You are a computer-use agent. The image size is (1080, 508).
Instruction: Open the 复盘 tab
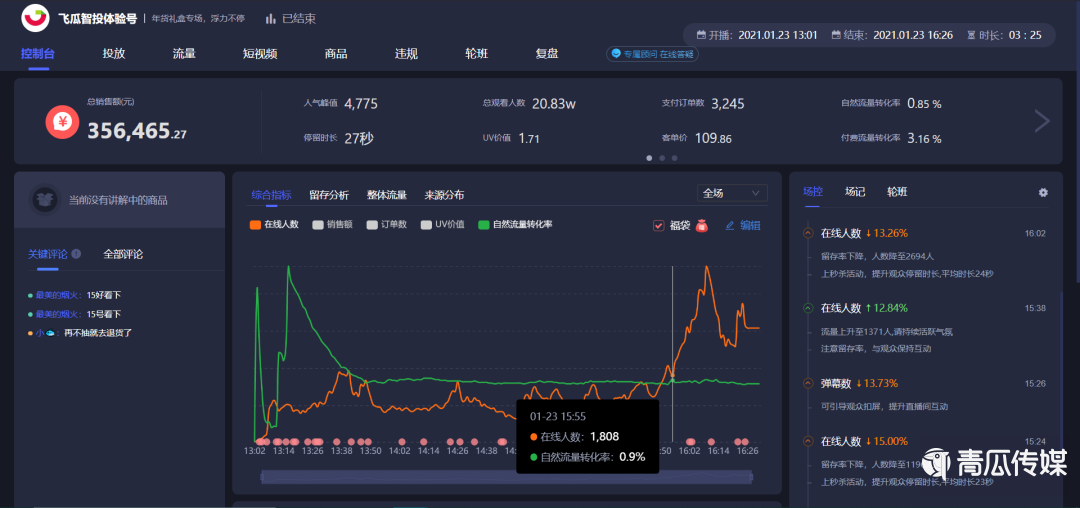[x=547, y=54]
